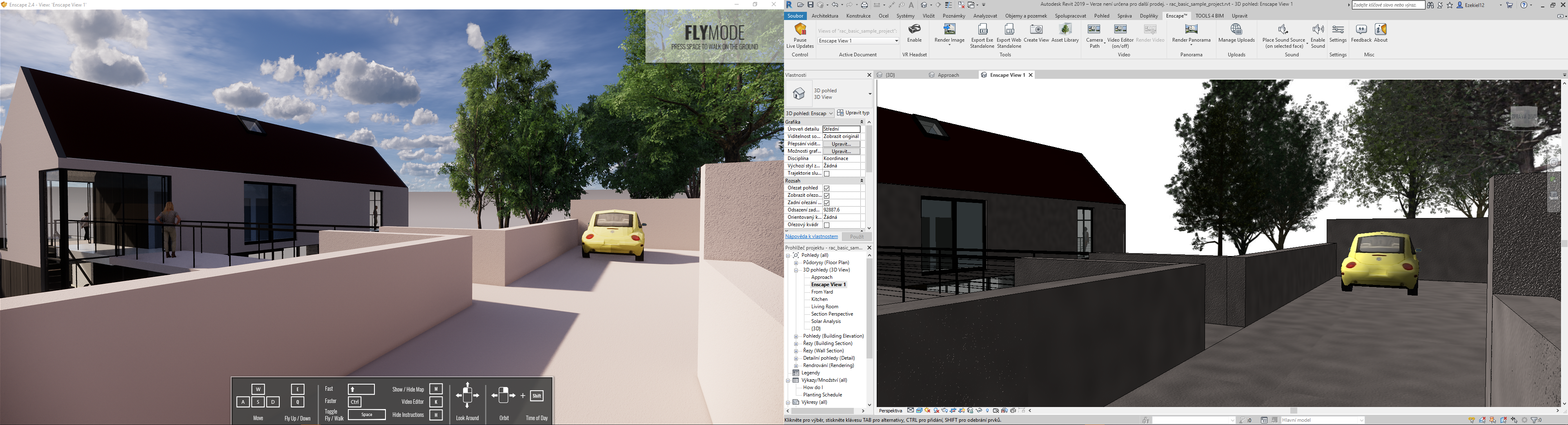Click the Upravit typ button

click(853, 113)
